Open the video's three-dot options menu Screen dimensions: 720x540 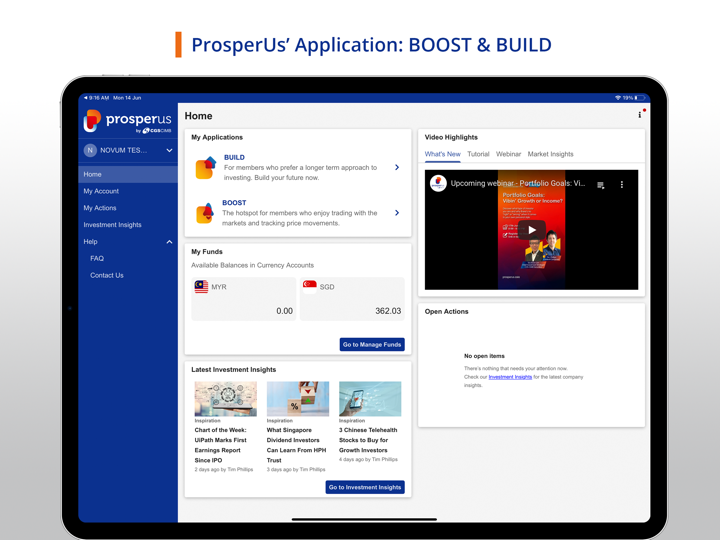point(622,185)
